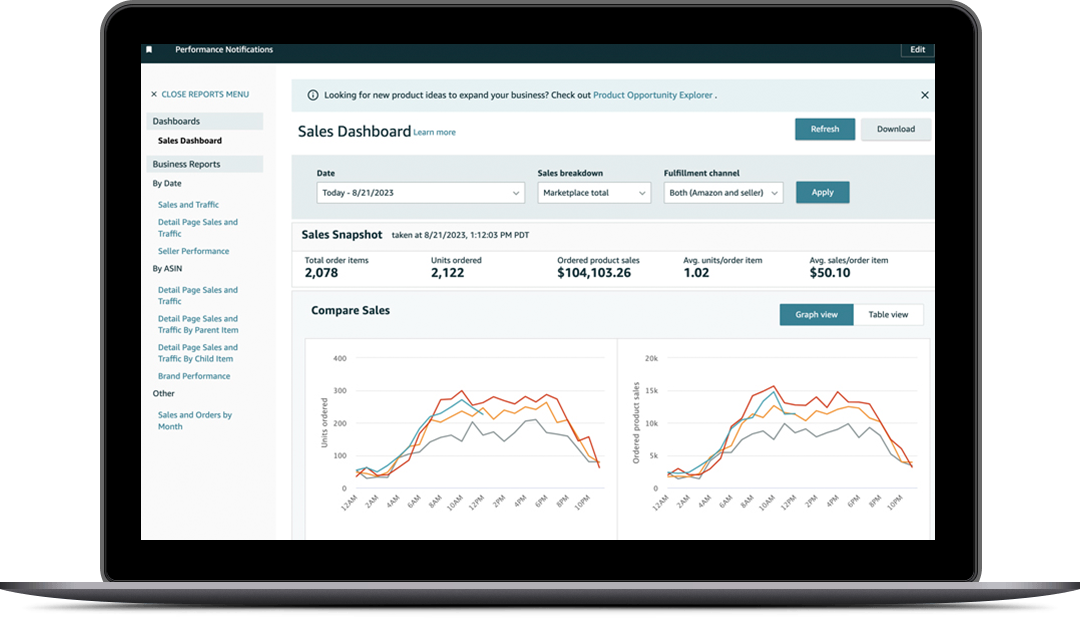Click the Learn more link
Screen dimensions: 1080x618
click(x=434, y=132)
